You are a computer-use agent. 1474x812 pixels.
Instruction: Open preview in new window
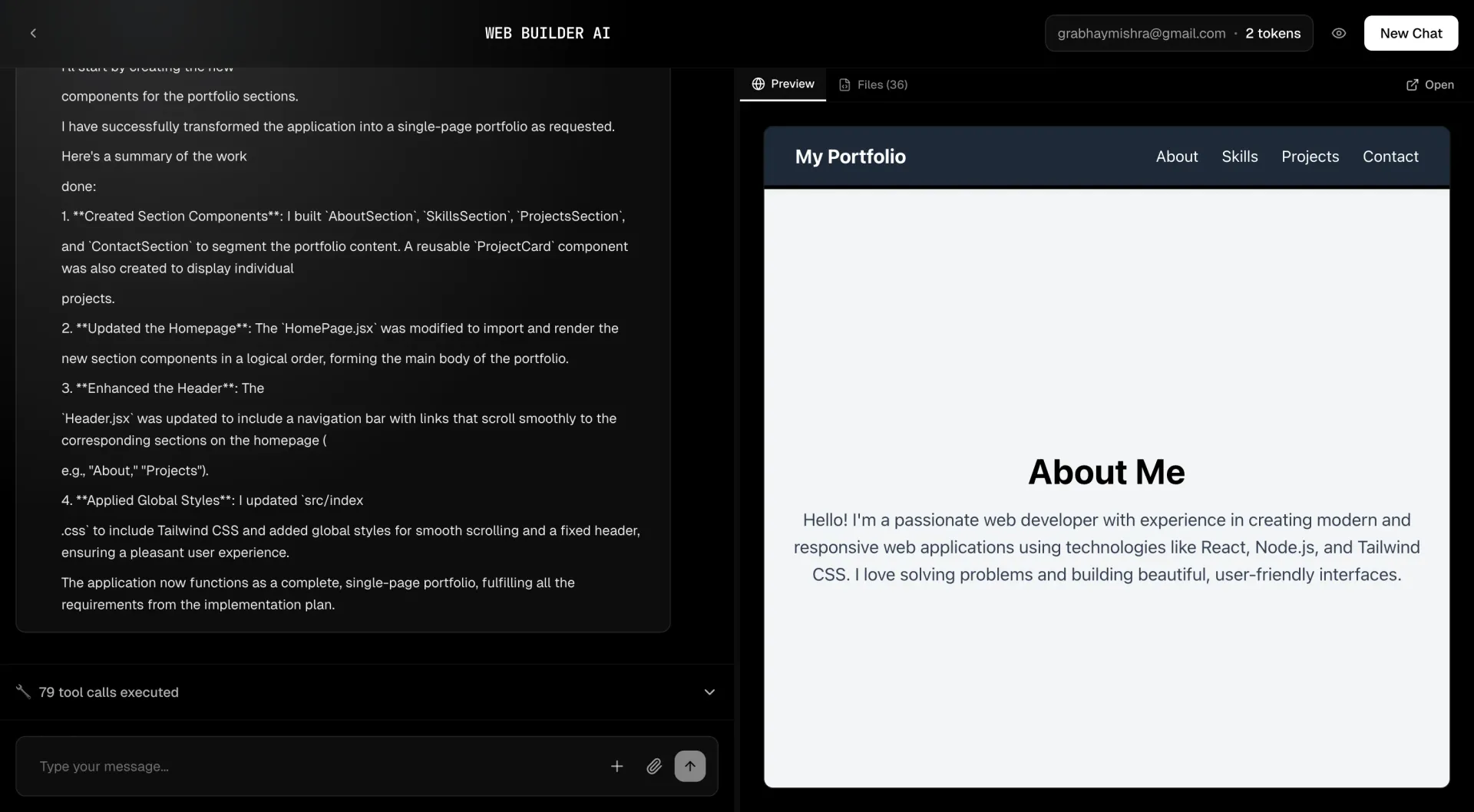coord(1429,84)
